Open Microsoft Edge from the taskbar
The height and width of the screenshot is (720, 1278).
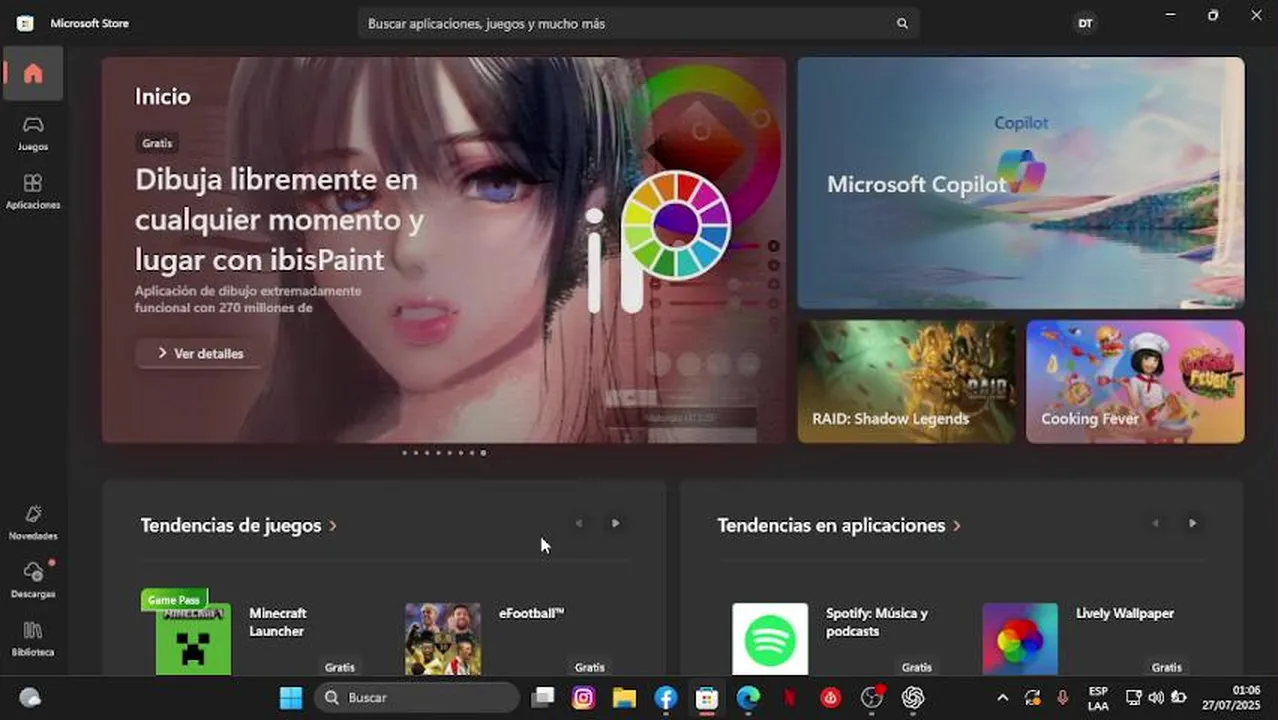(748, 697)
